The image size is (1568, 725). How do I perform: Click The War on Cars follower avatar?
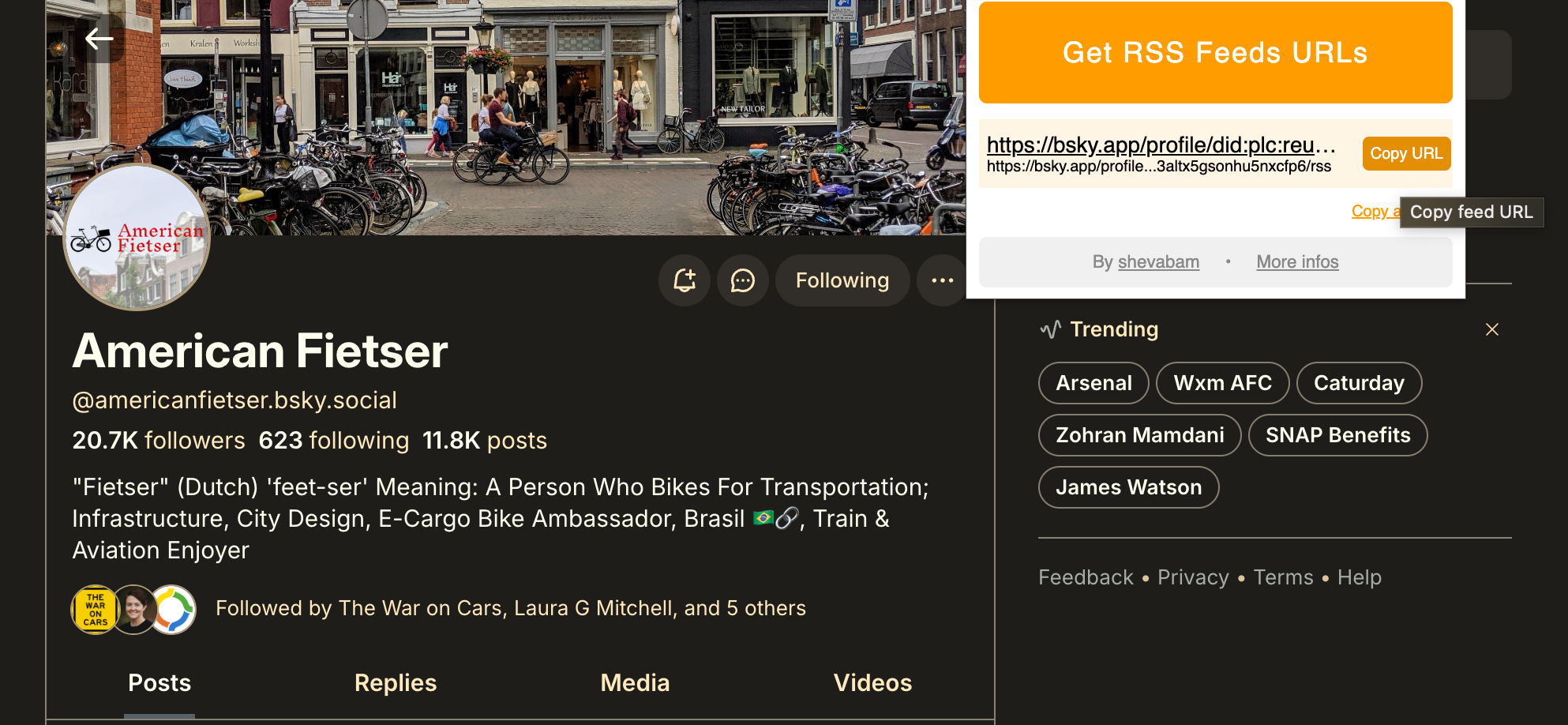95,610
